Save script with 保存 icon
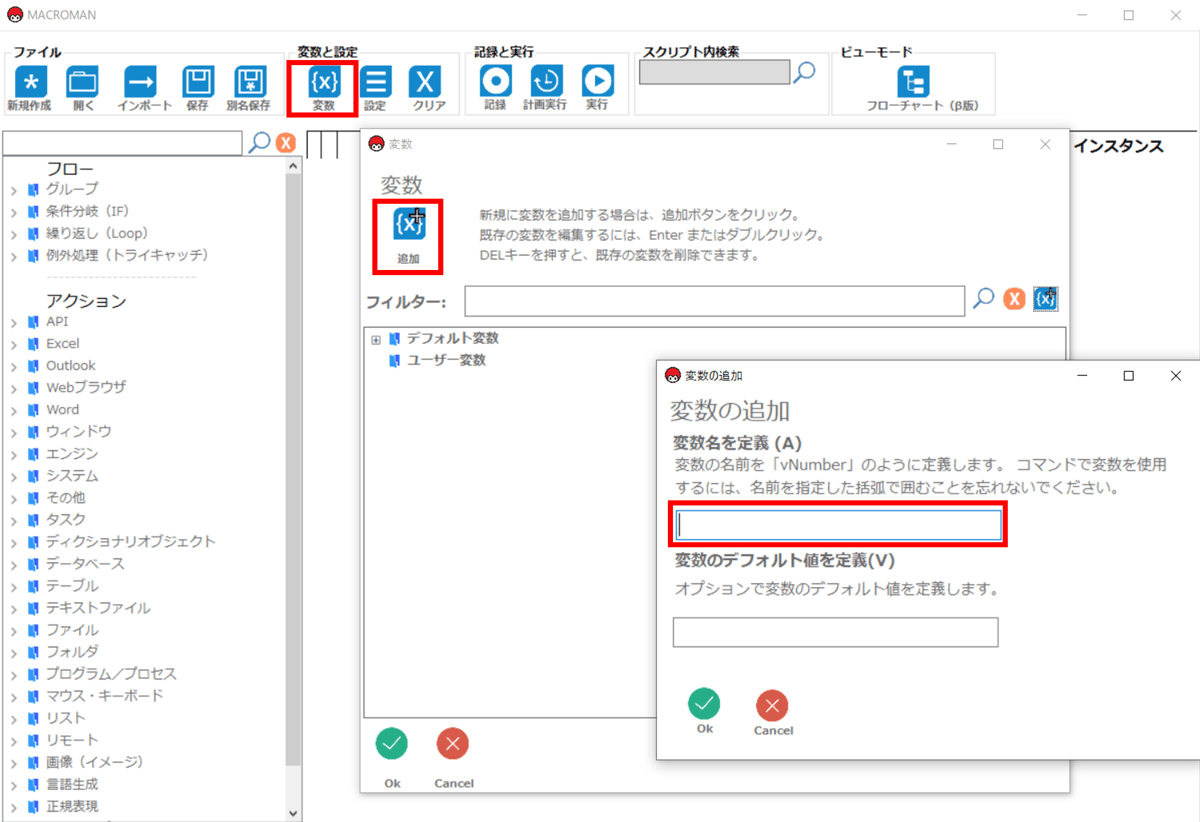The height and width of the screenshot is (822, 1200). (x=199, y=82)
